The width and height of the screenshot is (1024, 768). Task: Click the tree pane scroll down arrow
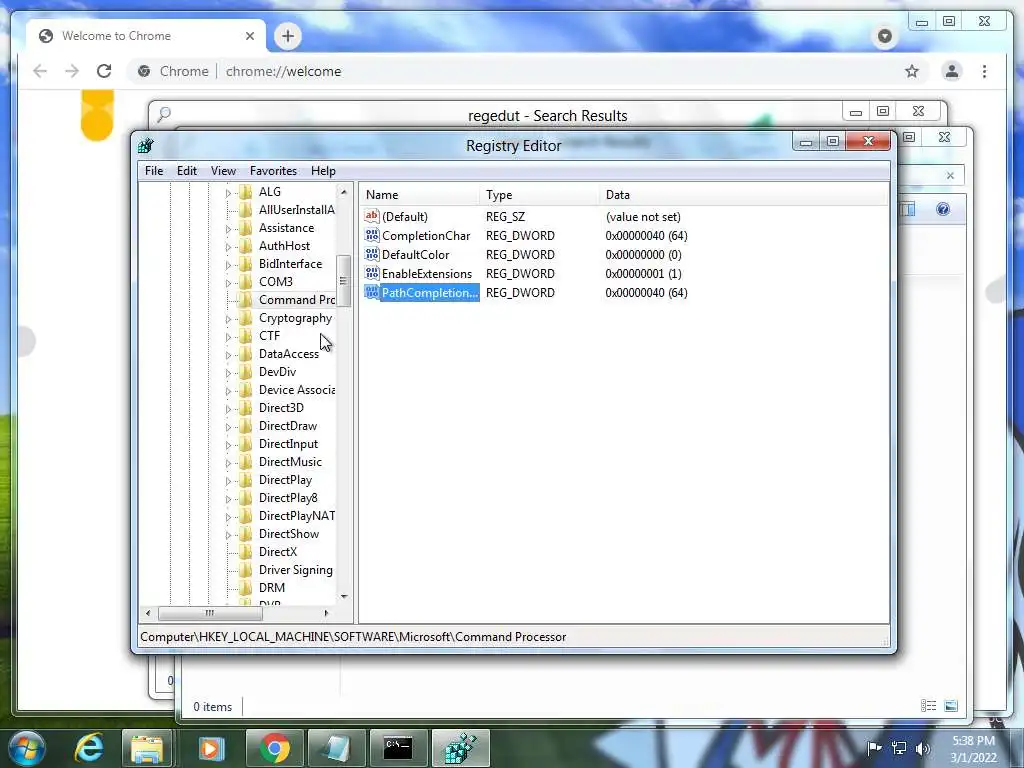click(344, 596)
